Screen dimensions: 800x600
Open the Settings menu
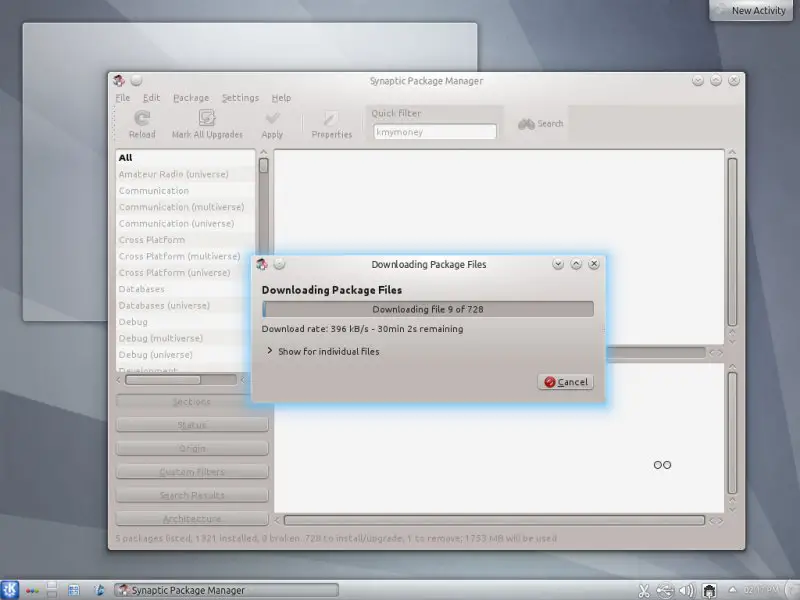coord(240,98)
